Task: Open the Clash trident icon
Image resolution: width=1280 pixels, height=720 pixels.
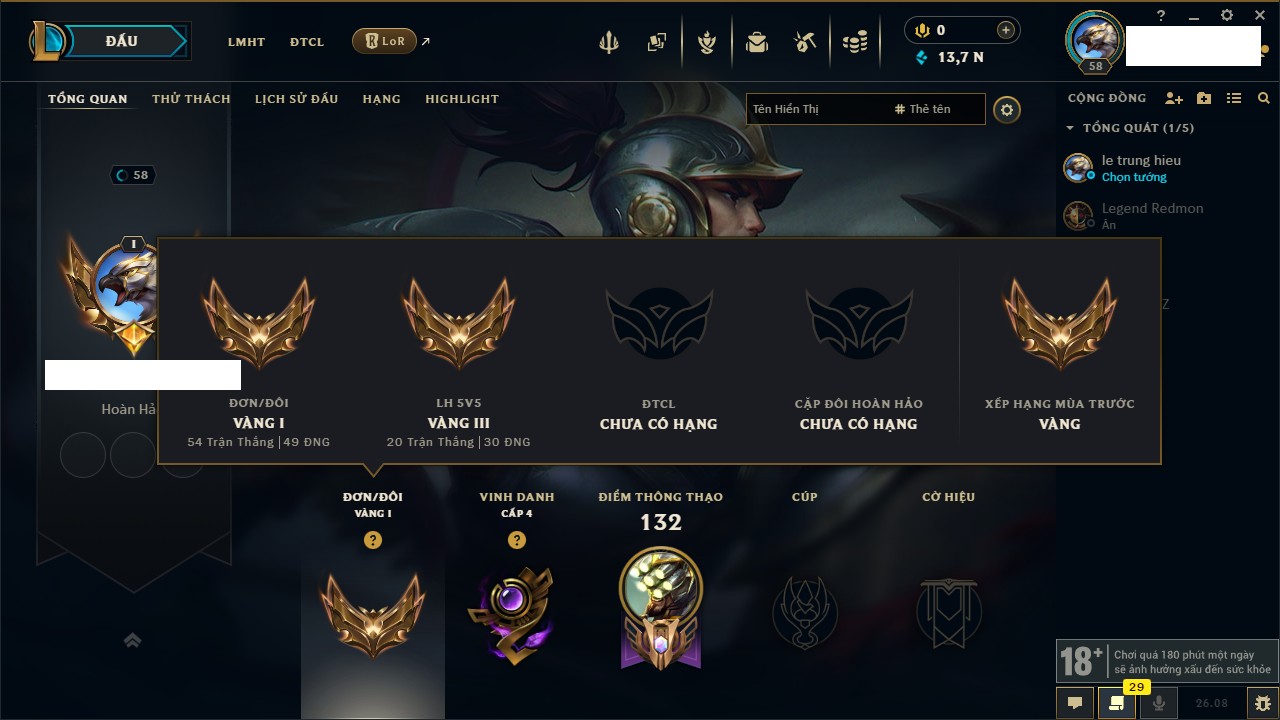Action: (x=608, y=42)
